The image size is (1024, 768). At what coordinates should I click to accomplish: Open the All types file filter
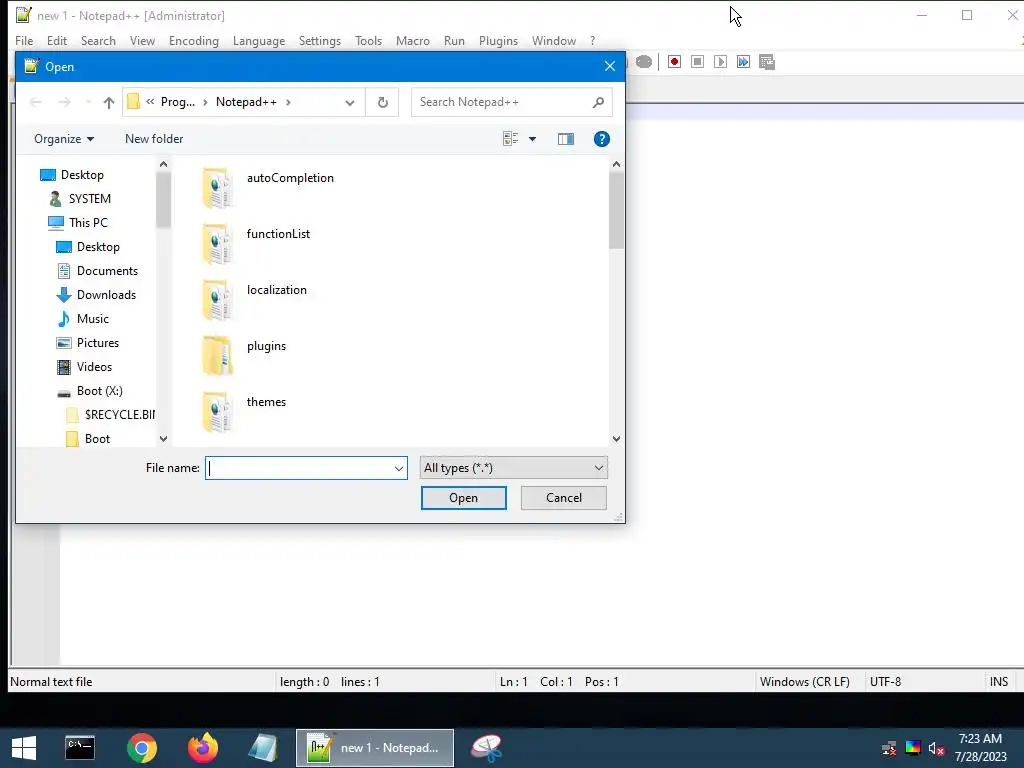[x=513, y=468]
